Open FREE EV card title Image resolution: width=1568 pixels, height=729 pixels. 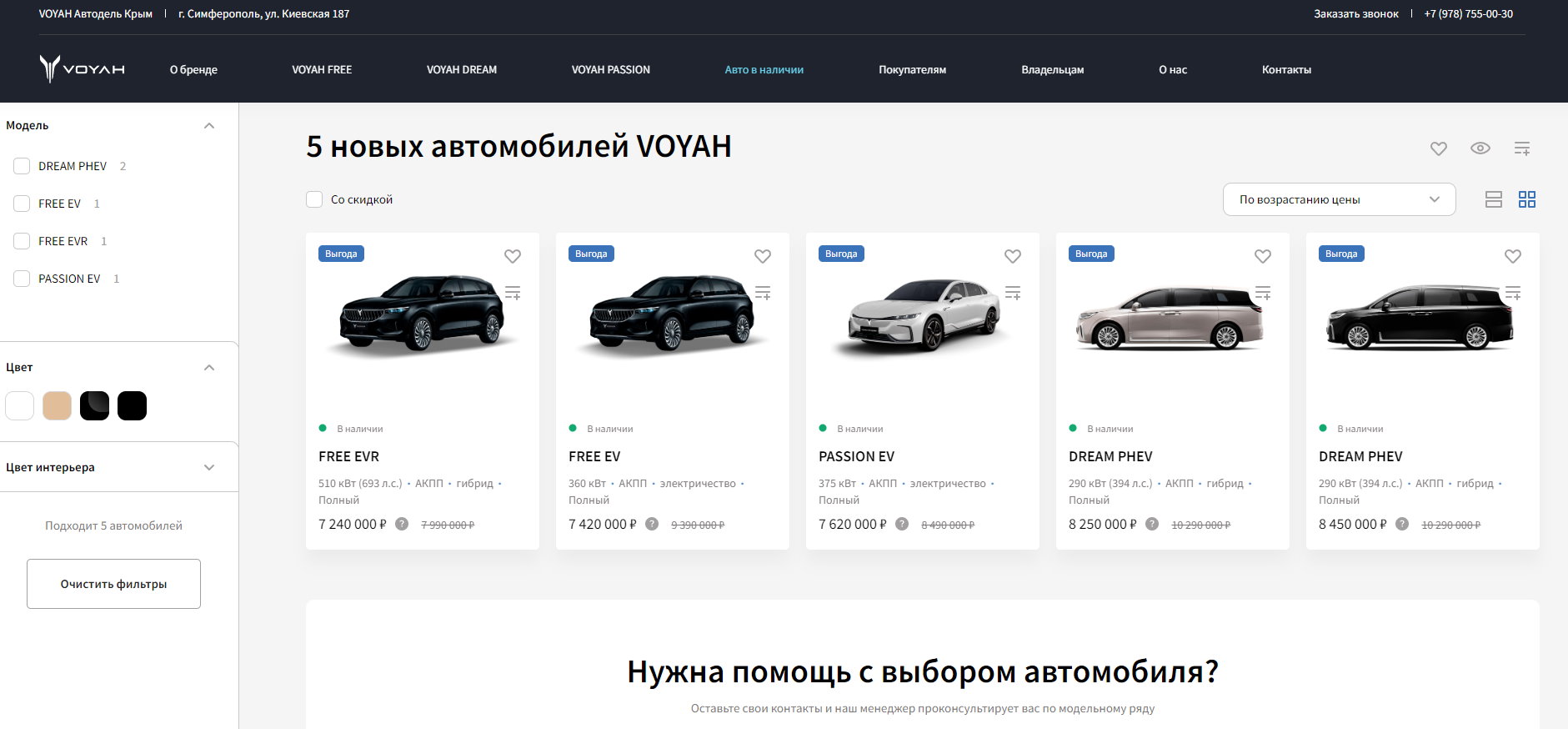coord(594,456)
